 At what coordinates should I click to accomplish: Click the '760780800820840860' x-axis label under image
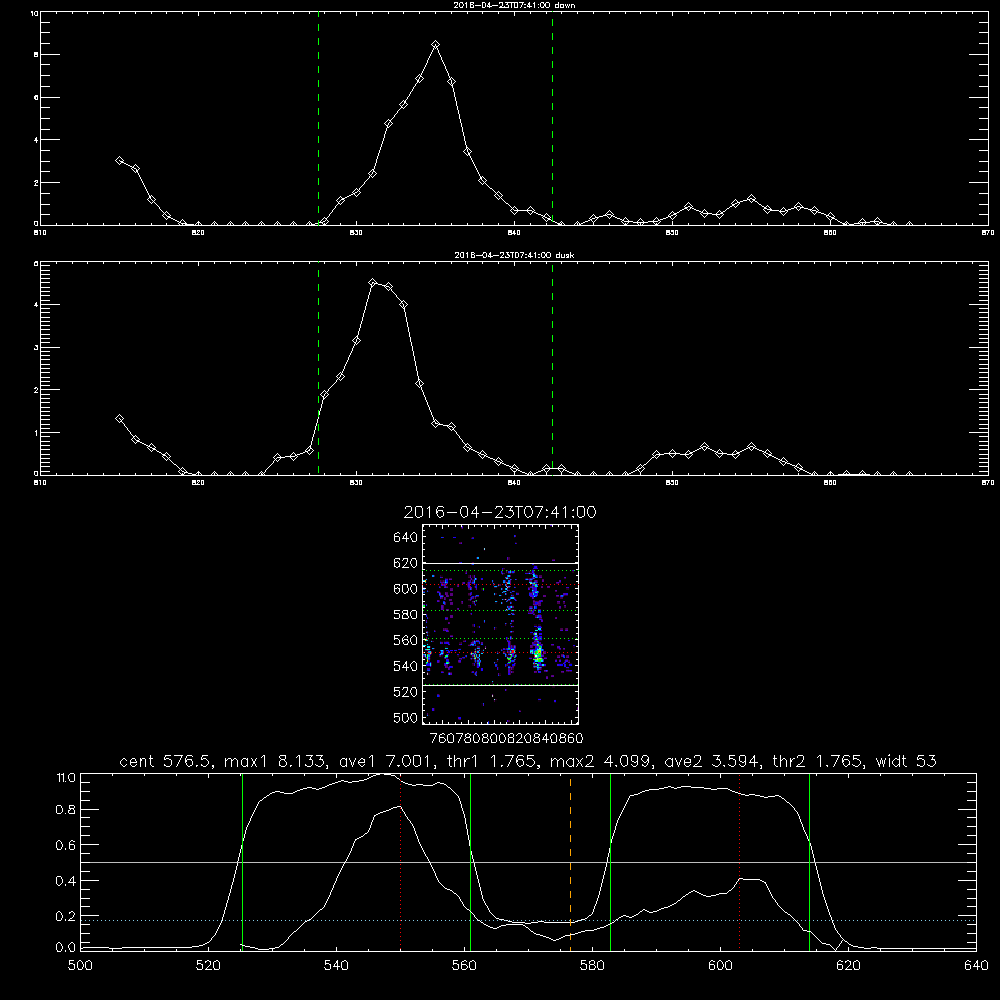coord(506,739)
